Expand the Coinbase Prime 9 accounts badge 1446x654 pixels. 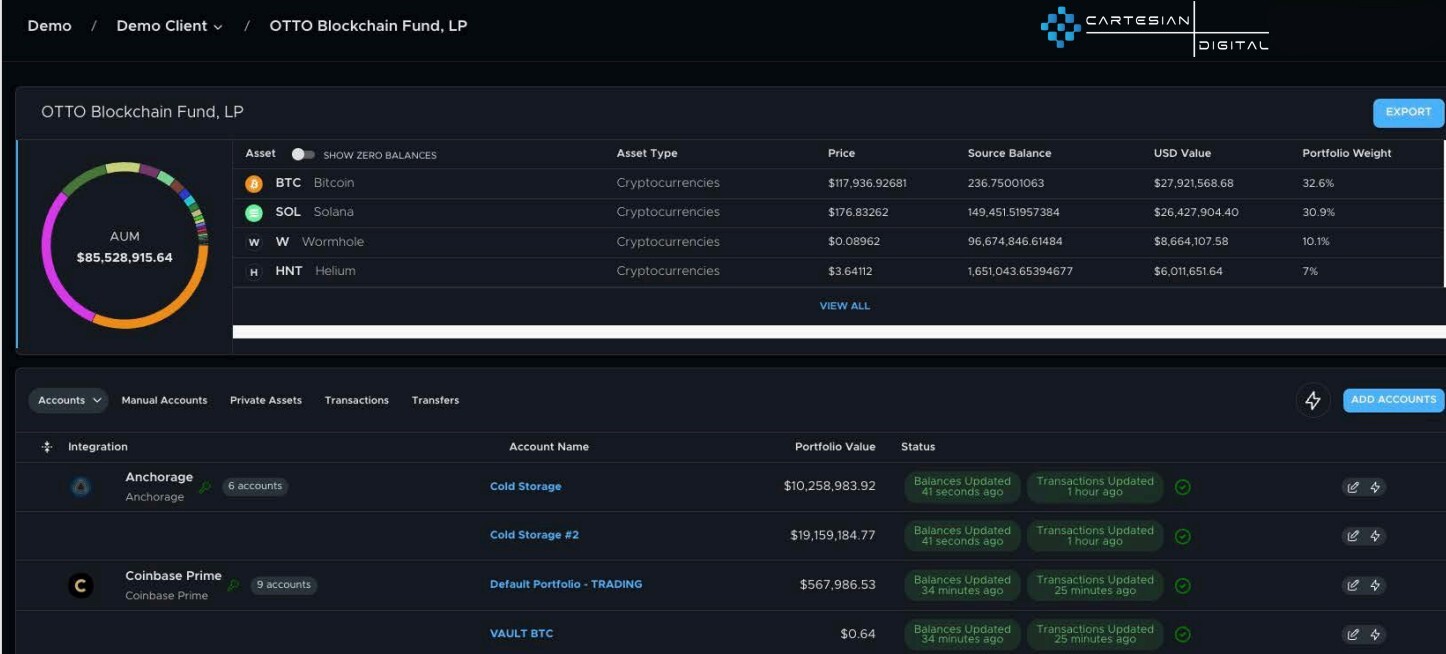coord(284,585)
